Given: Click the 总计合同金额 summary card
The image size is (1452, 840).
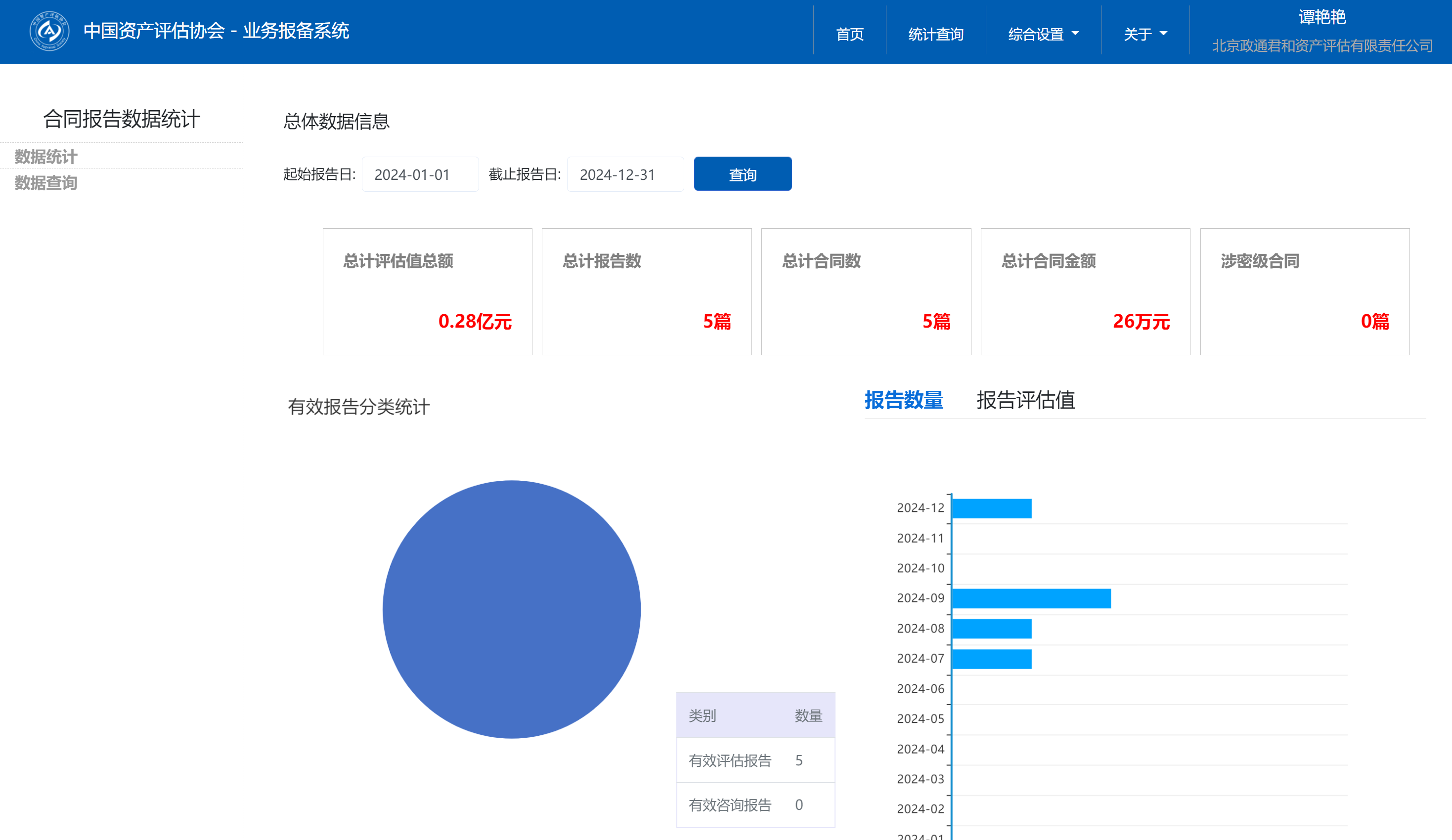Looking at the screenshot, I should click(x=1085, y=292).
